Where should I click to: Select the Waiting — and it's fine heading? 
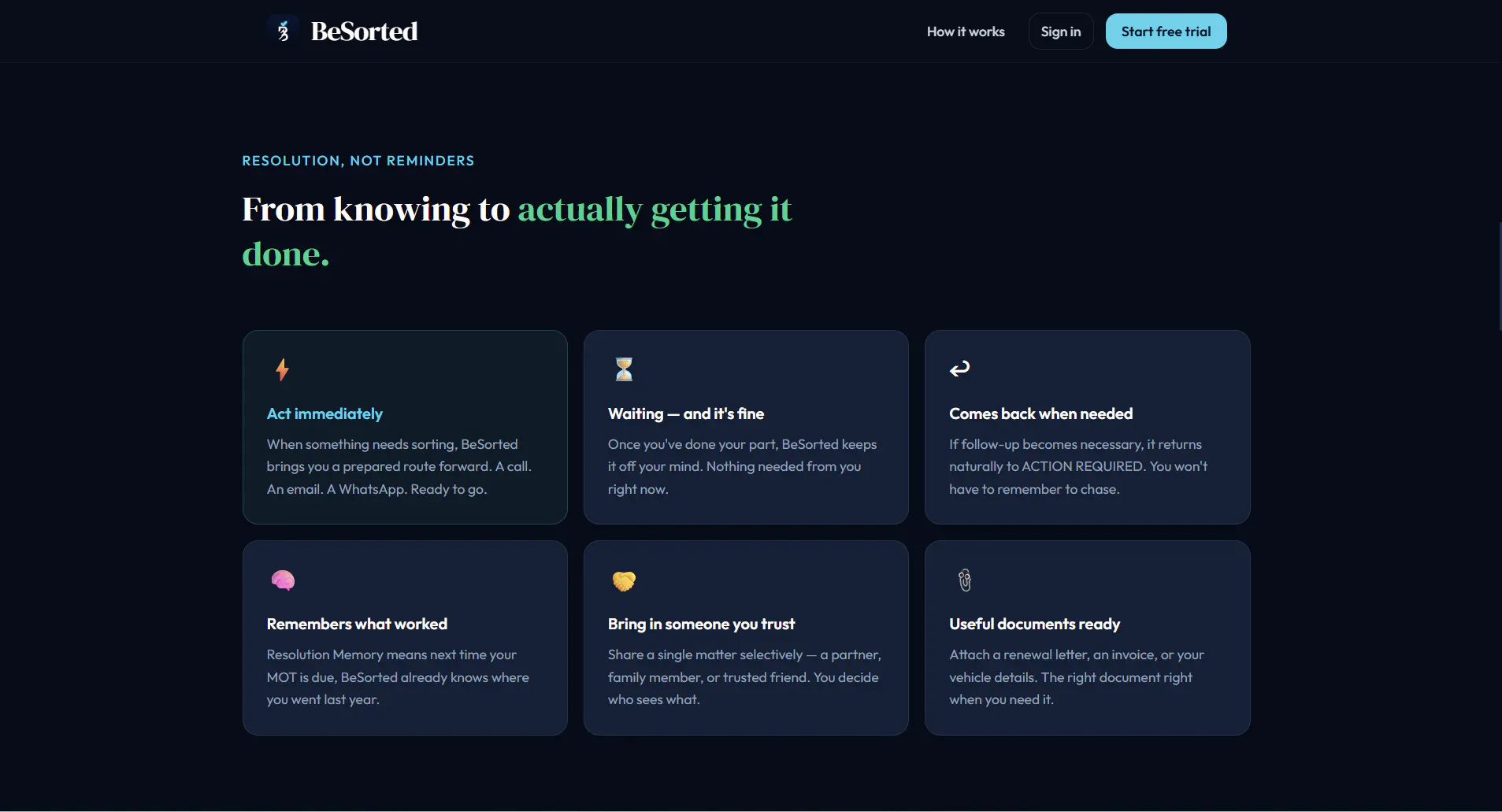(686, 414)
